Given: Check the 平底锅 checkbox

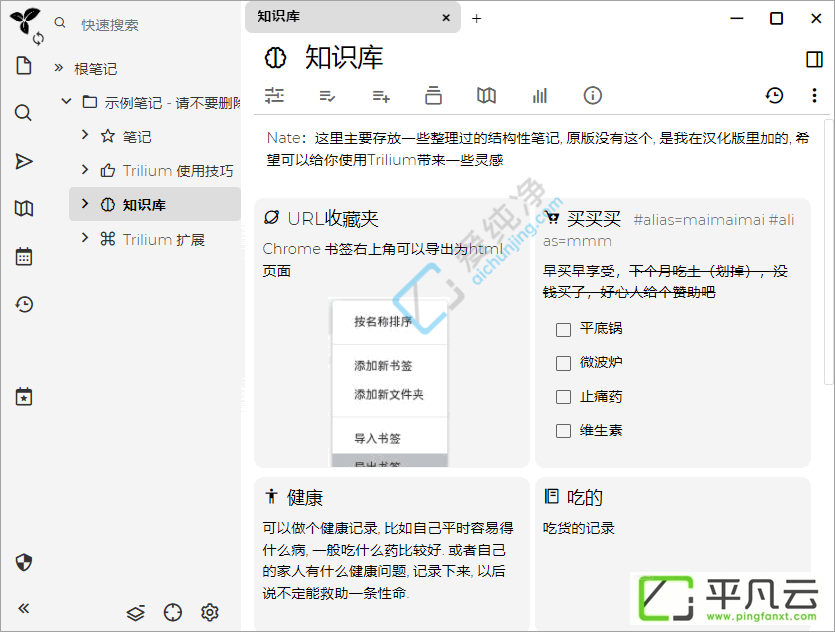Looking at the screenshot, I should click(x=563, y=330).
